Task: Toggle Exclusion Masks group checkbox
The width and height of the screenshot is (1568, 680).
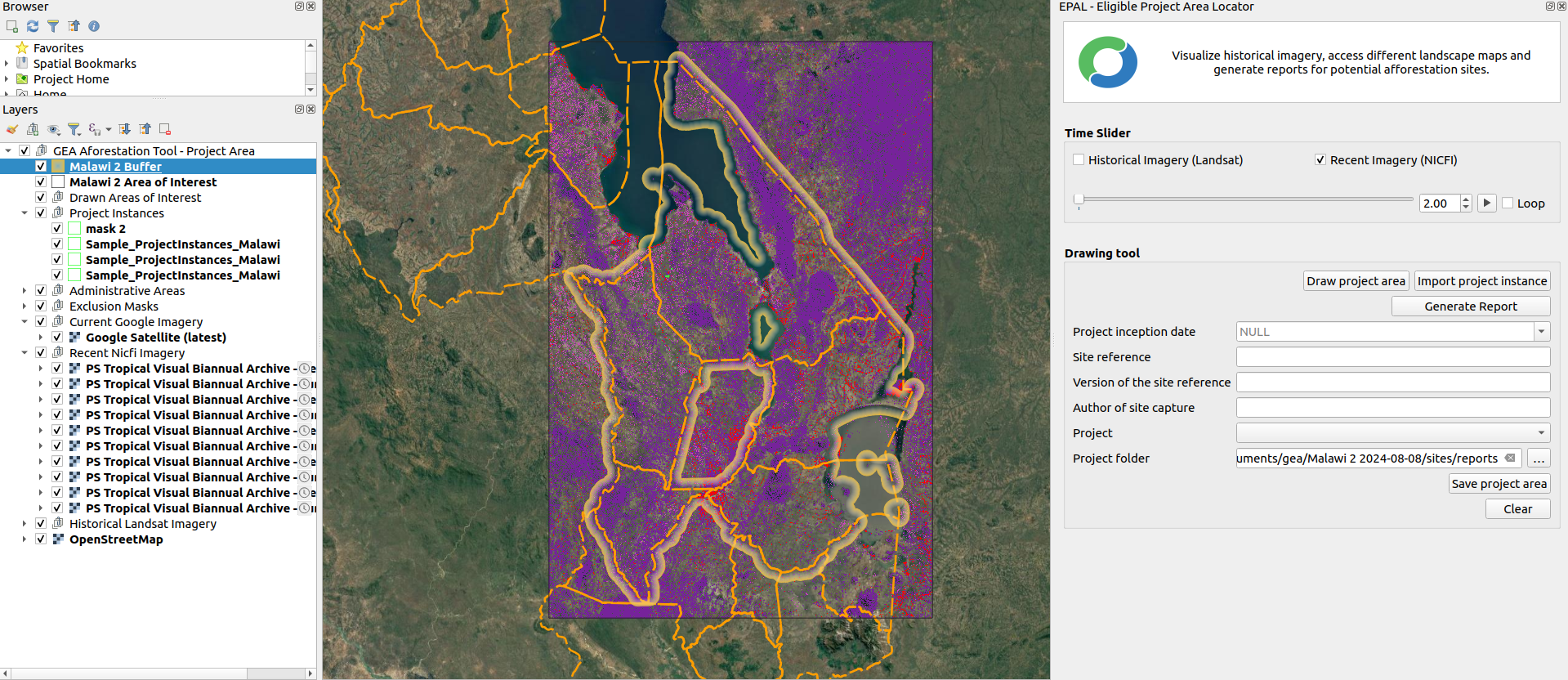Action: [x=41, y=306]
